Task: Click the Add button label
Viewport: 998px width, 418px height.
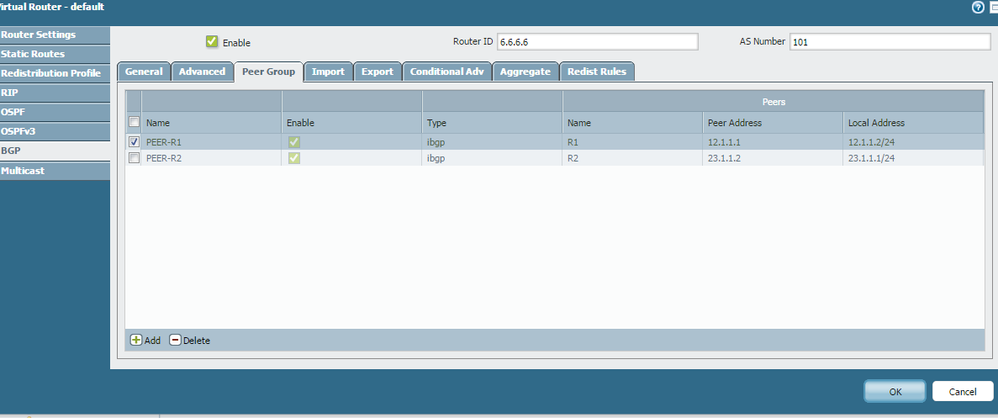Action: pyautogui.click(x=153, y=340)
